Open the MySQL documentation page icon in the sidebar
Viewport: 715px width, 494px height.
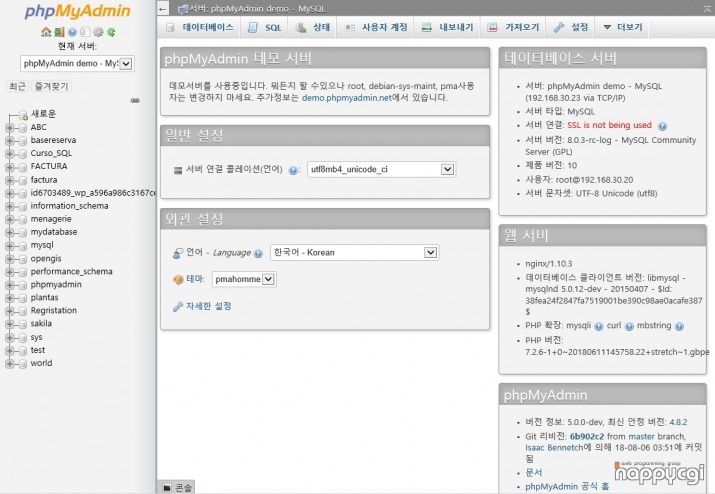pos(85,32)
